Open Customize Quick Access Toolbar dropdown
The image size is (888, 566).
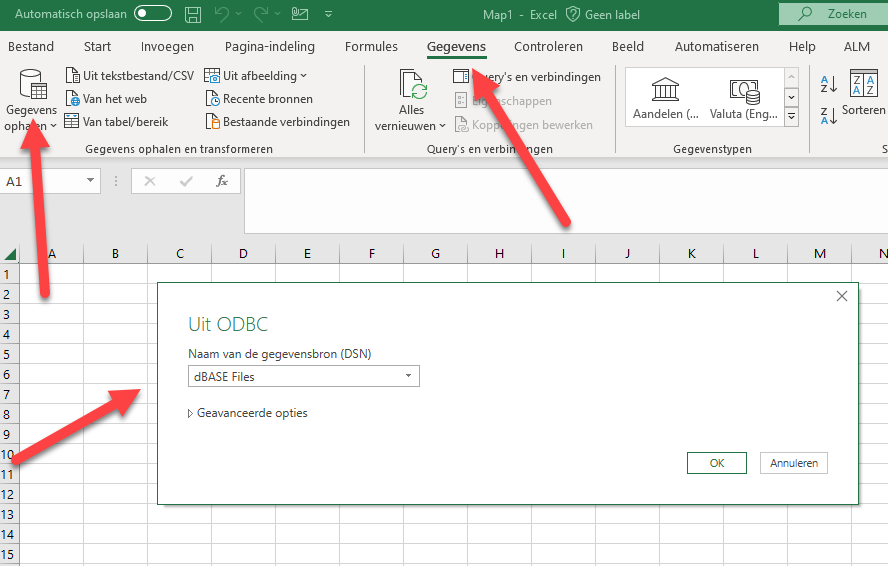click(x=328, y=14)
